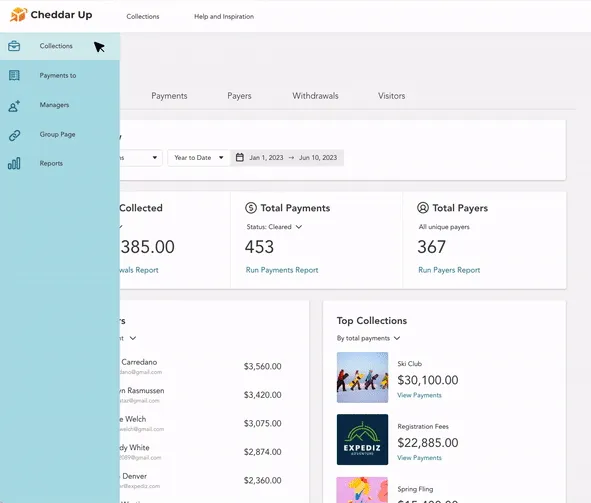
Task: Switch to the Withdrawals tab
Action: [x=315, y=96]
